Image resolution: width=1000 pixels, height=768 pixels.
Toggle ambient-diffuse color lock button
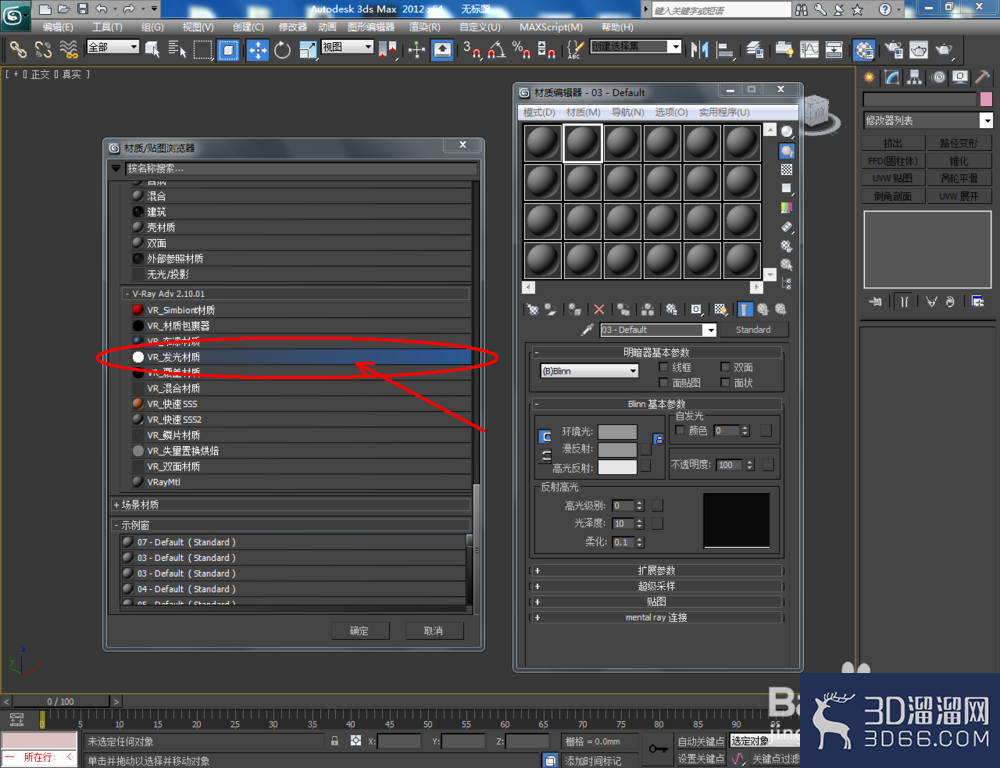click(x=545, y=437)
